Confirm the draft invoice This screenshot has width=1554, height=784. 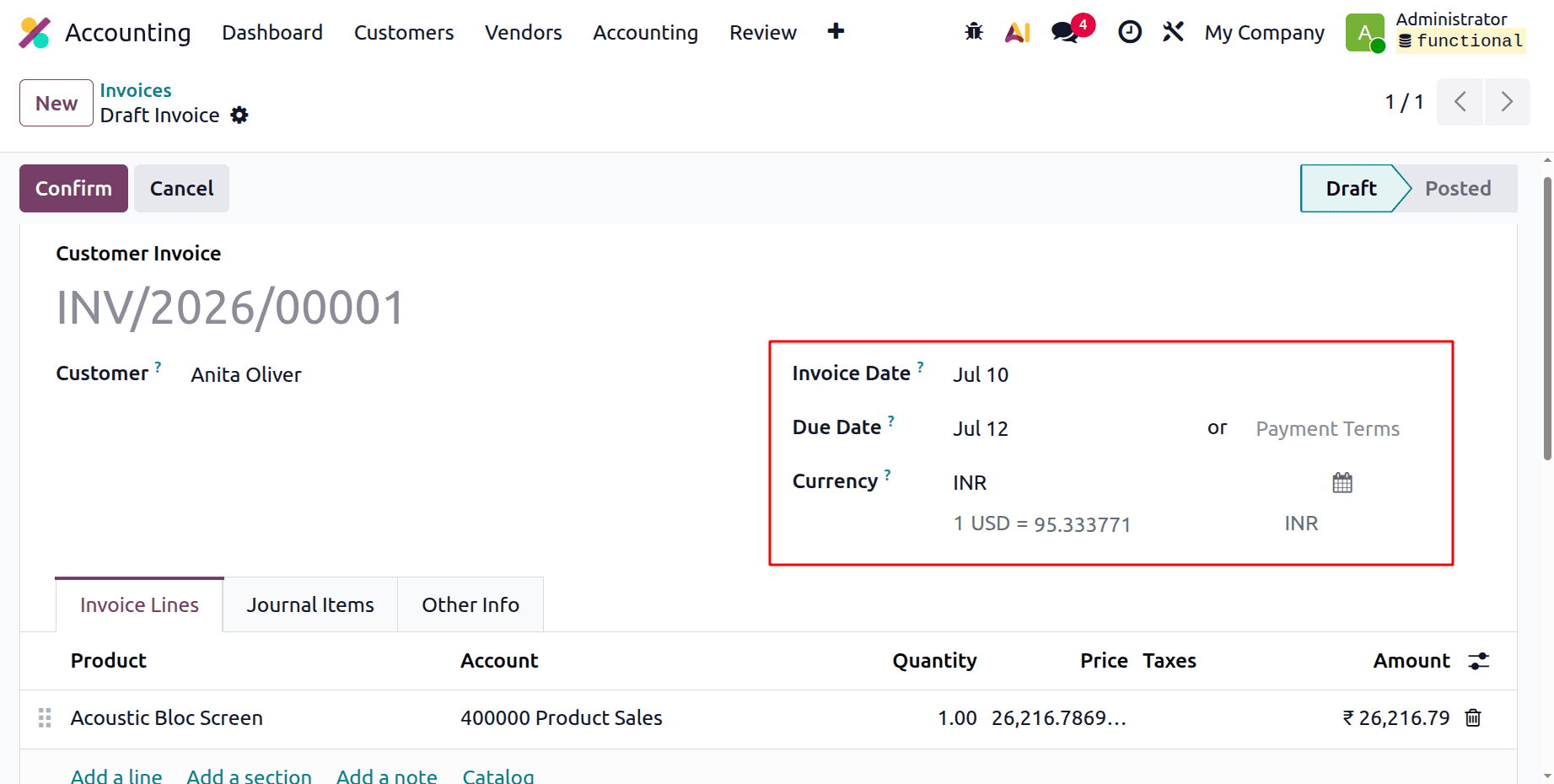click(x=73, y=188)
